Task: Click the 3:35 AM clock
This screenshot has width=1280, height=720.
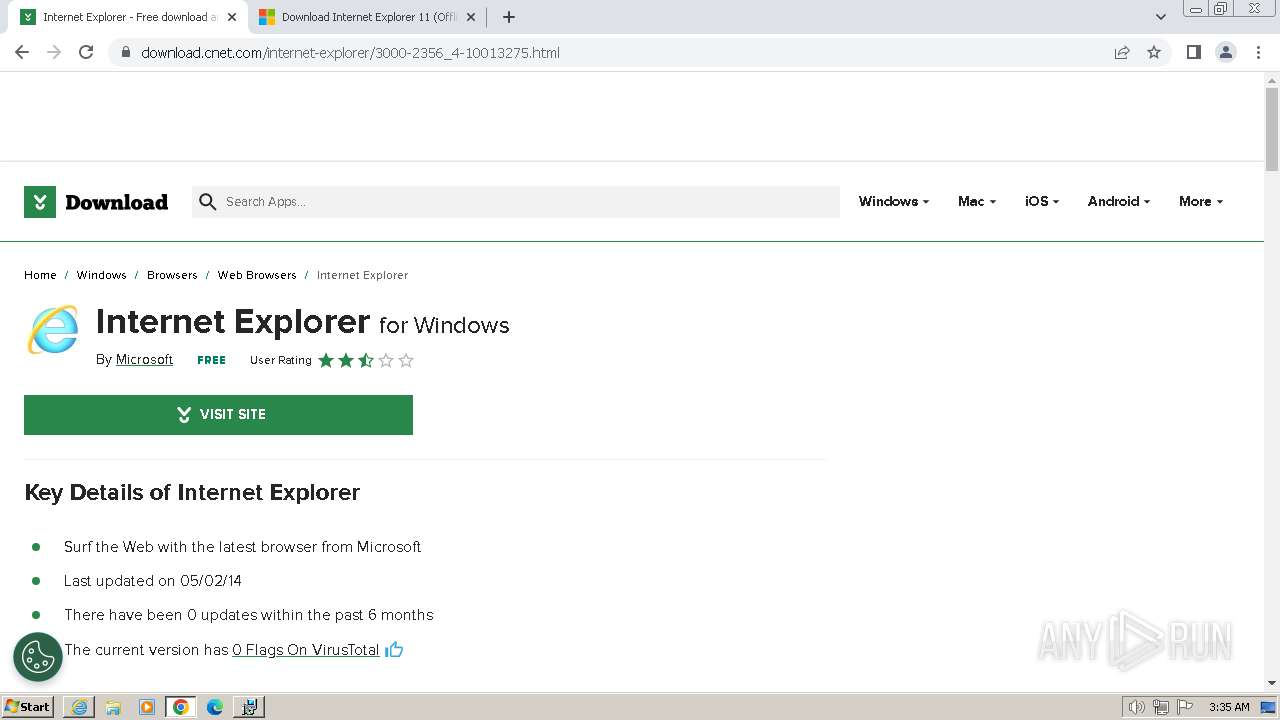Action: click(1229, 707)
